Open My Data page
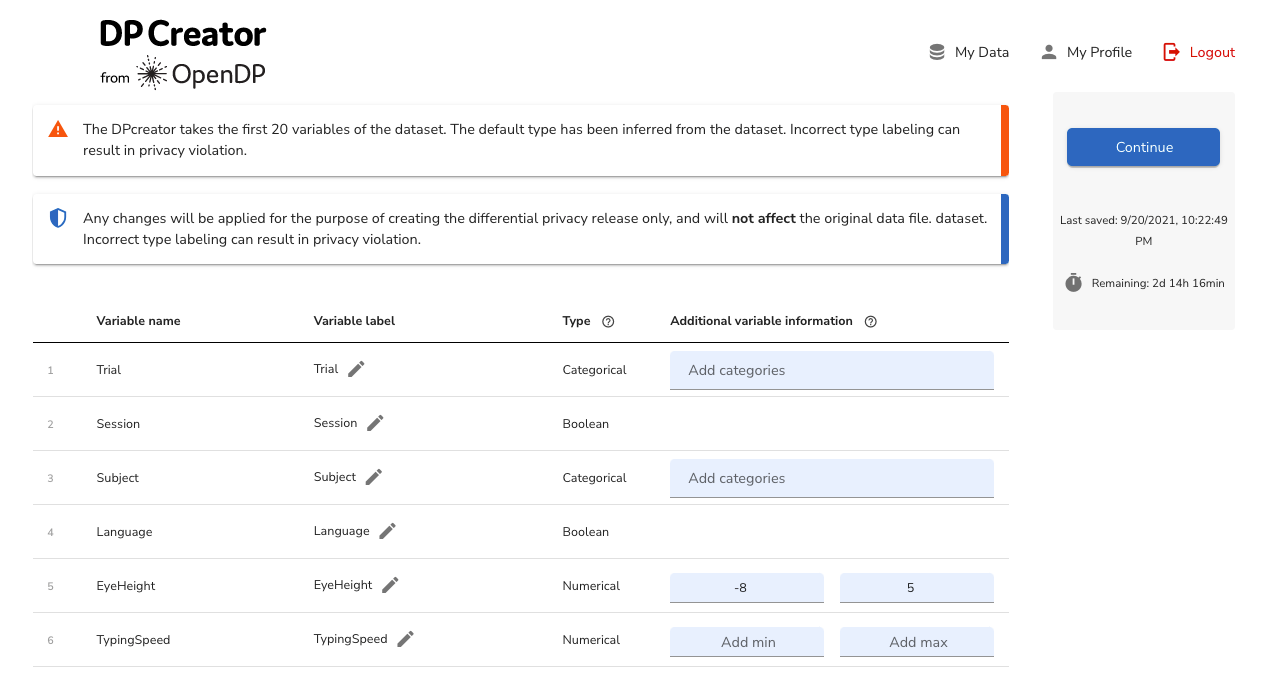Screen dimensions: 1261x678 click(x=968, y=52)
